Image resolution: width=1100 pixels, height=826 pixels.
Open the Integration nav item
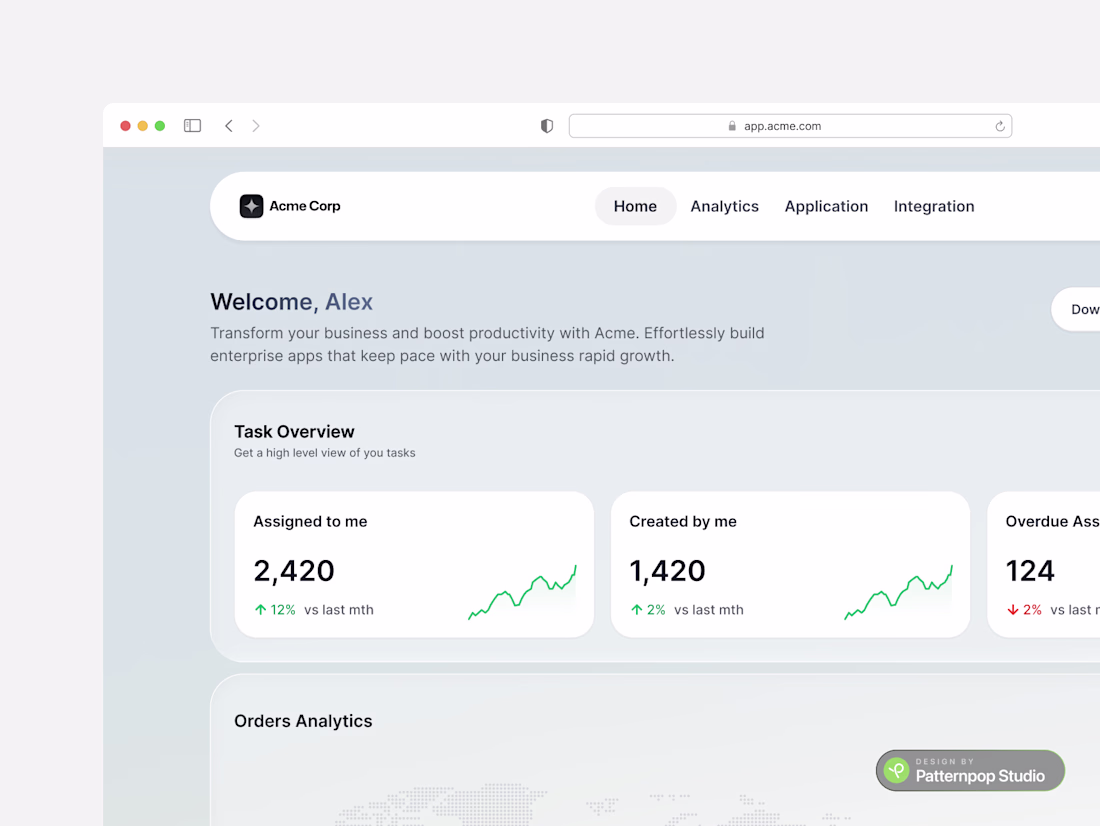(x=934, y=206)
